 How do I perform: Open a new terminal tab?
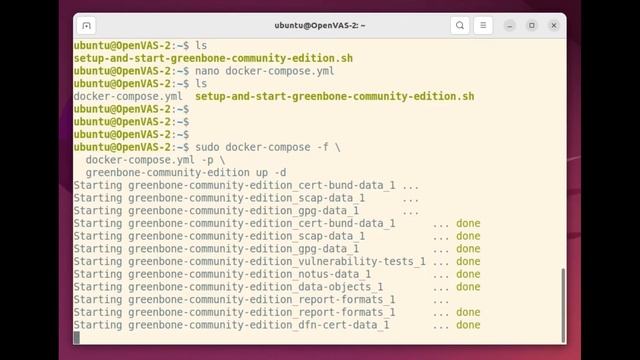86,26
